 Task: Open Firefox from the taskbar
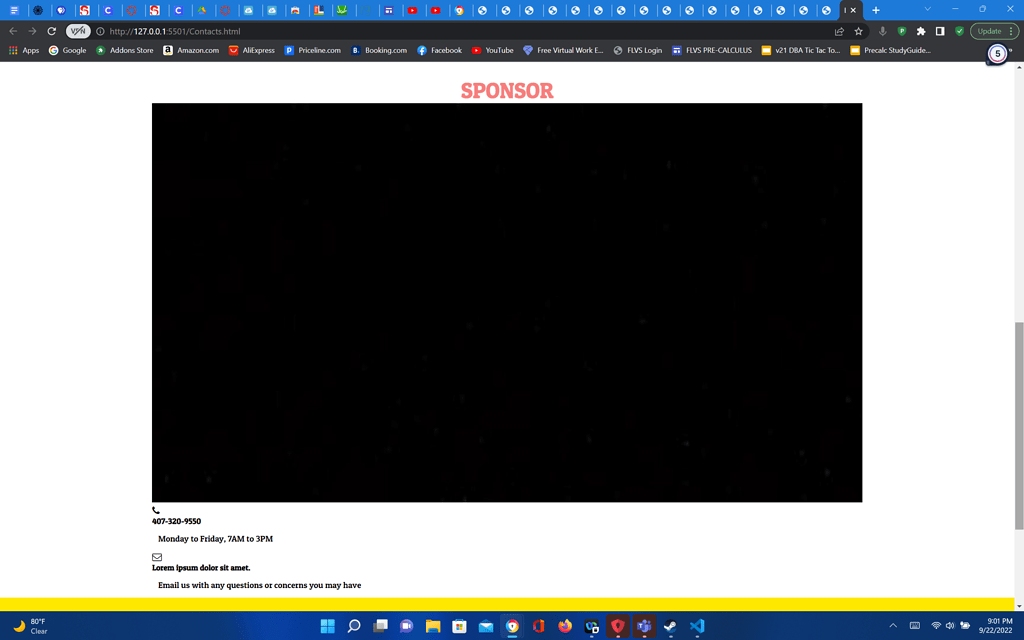pos(565,626)
